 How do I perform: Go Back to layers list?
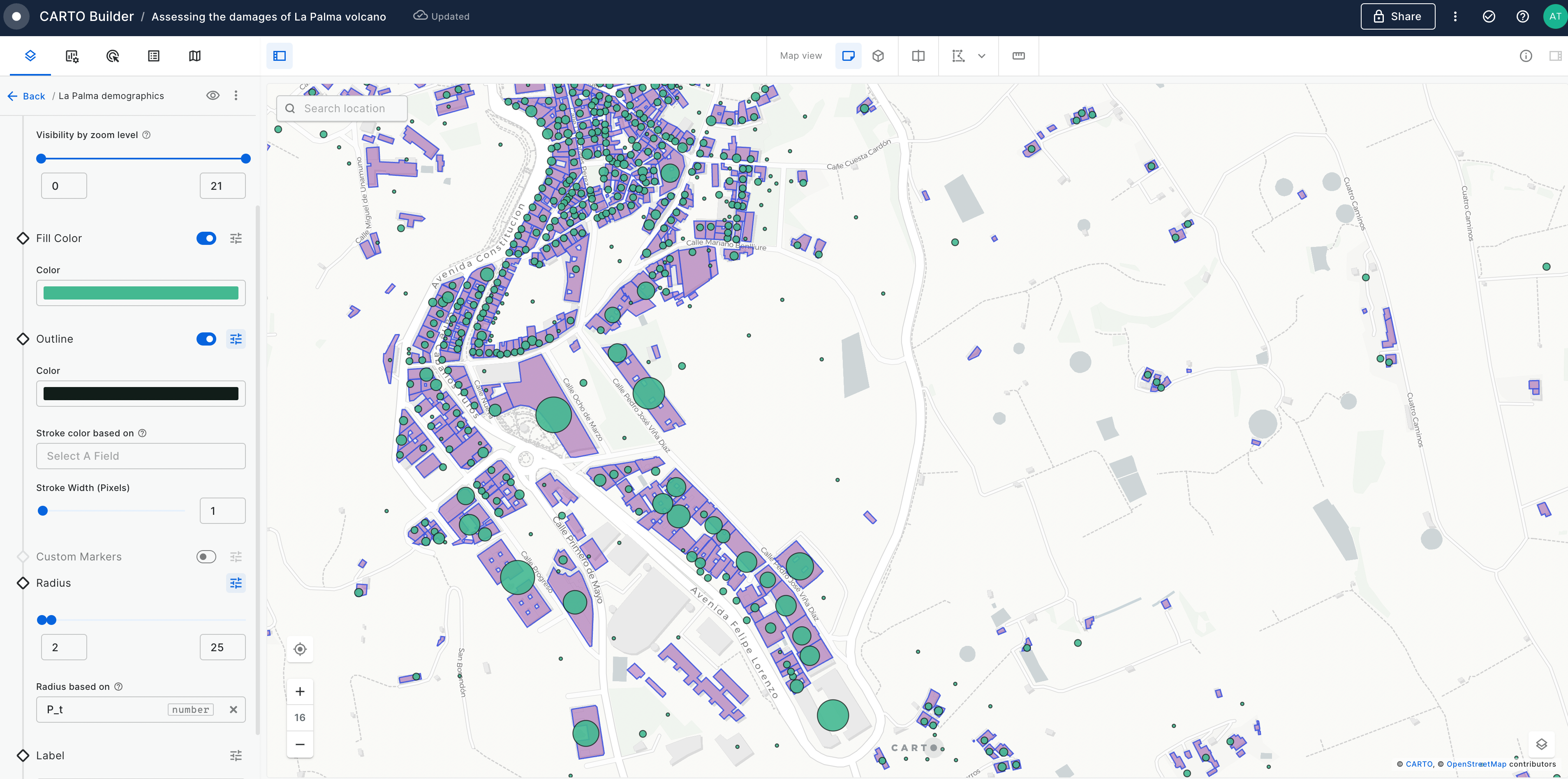27,96
